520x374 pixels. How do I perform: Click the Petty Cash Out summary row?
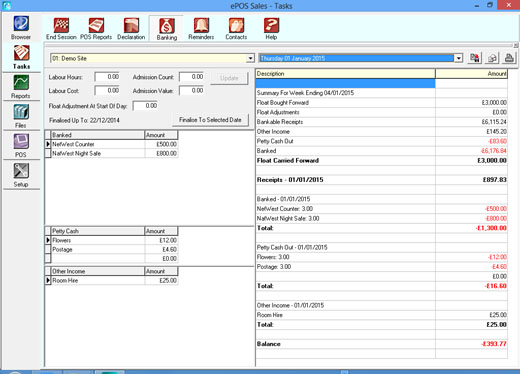382,141
